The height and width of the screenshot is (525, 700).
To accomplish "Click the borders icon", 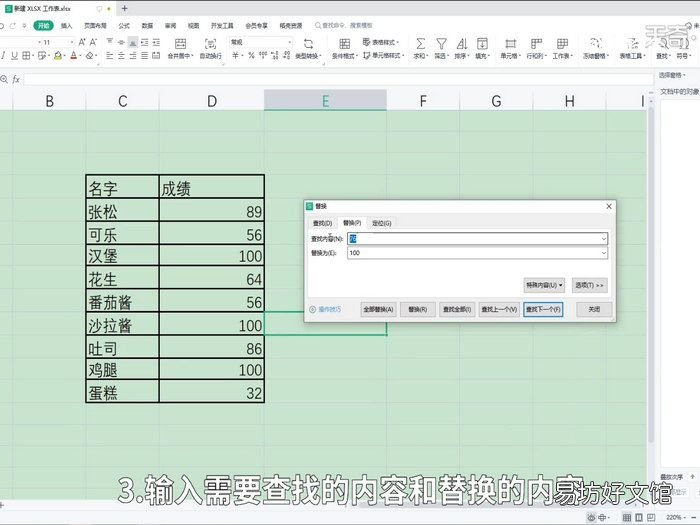I will [27, 56].
